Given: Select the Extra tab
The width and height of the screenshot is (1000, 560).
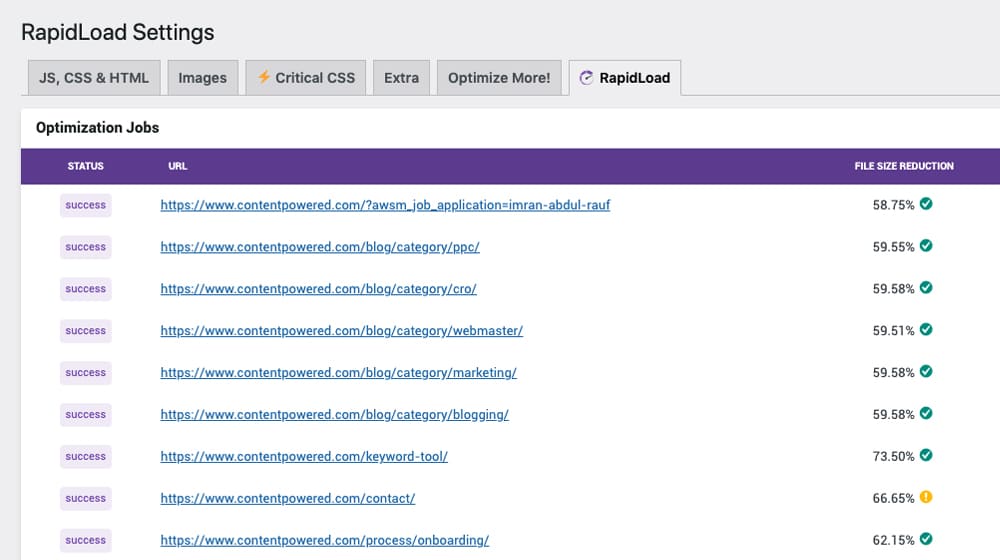Looking at the screenshot, I should 401,78.
